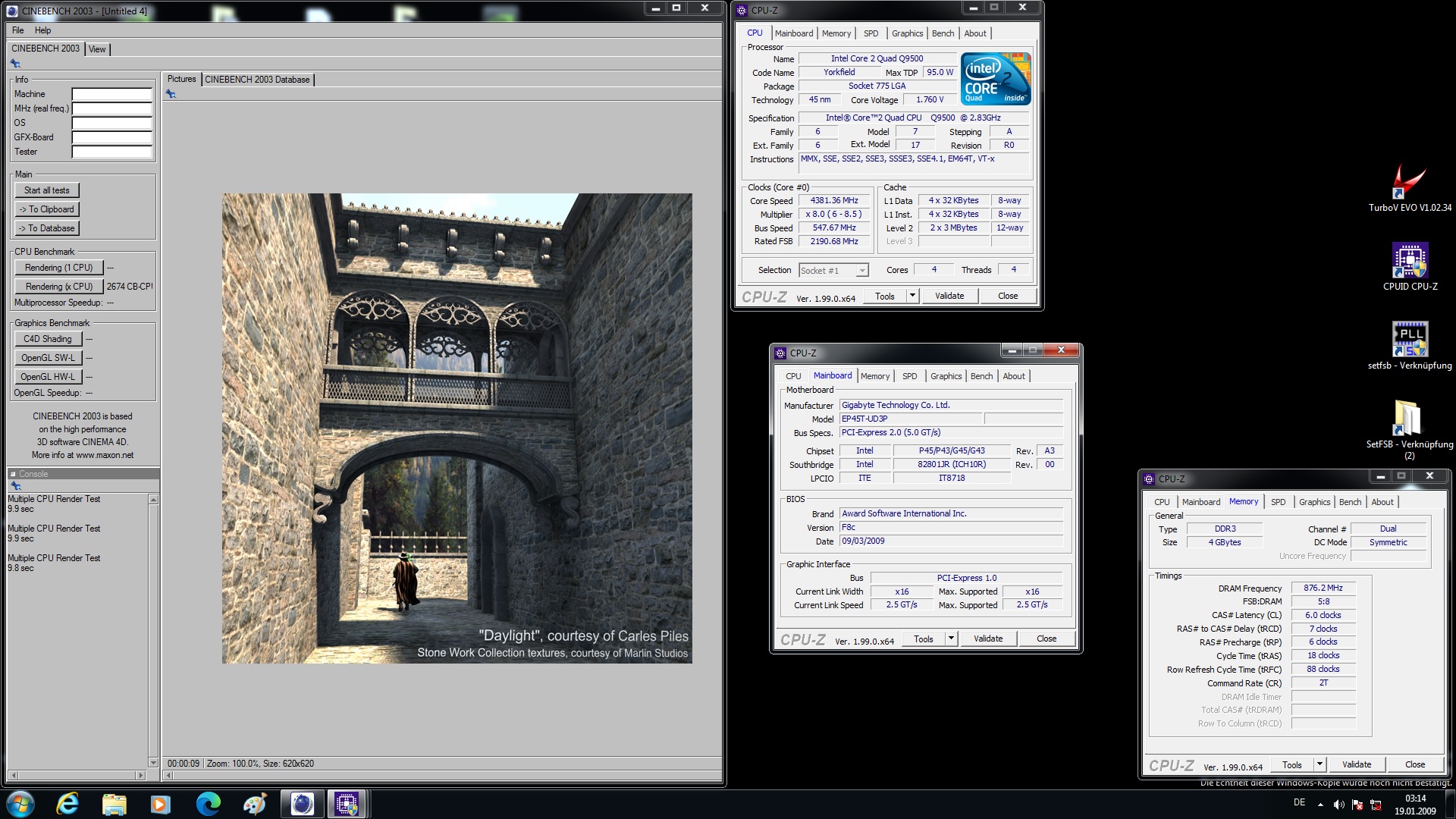Open CPUID CPU-Z desktop shortcut
The image size is (1456, 819).
[x=1410, y=267]
